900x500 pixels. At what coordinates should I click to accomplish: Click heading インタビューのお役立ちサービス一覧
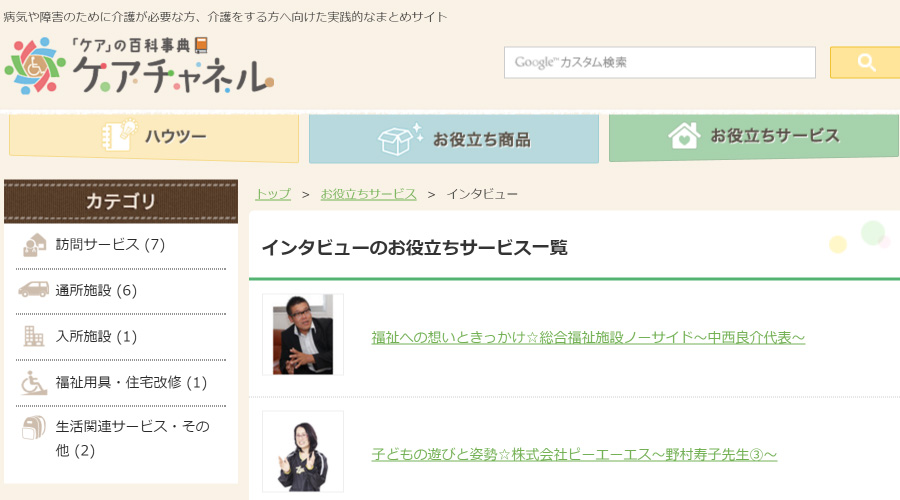(414, 247)
